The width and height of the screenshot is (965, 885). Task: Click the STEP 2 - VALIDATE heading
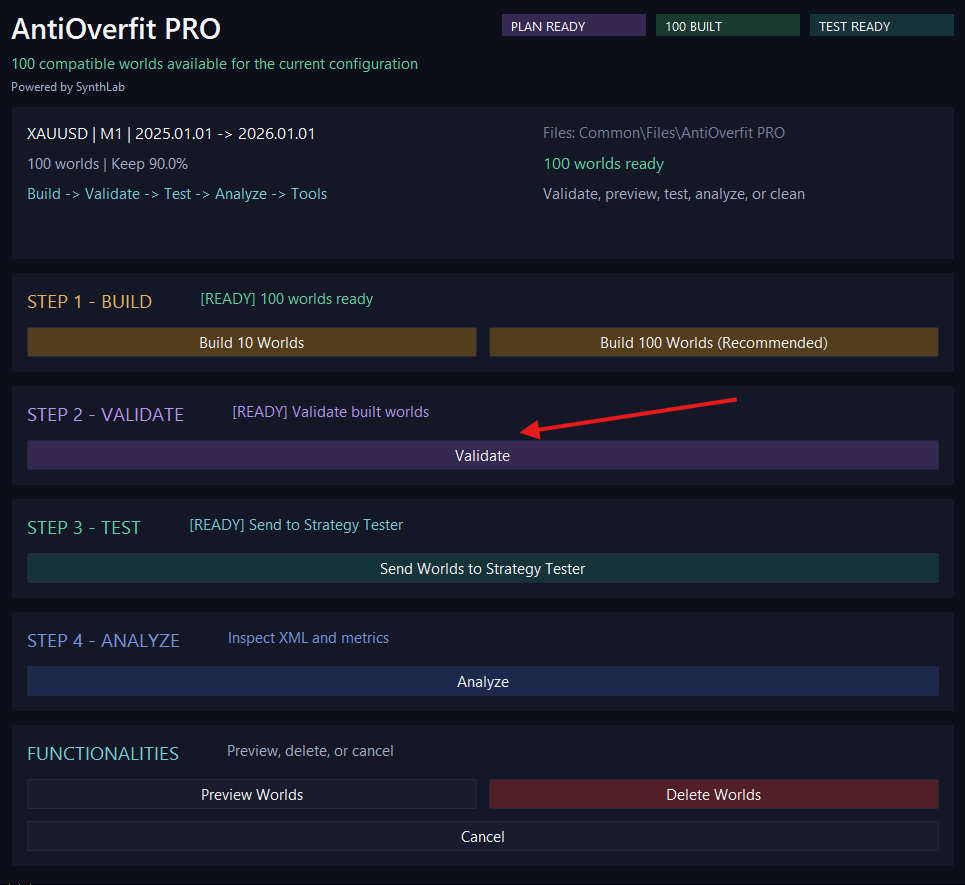tap(105, 415)
